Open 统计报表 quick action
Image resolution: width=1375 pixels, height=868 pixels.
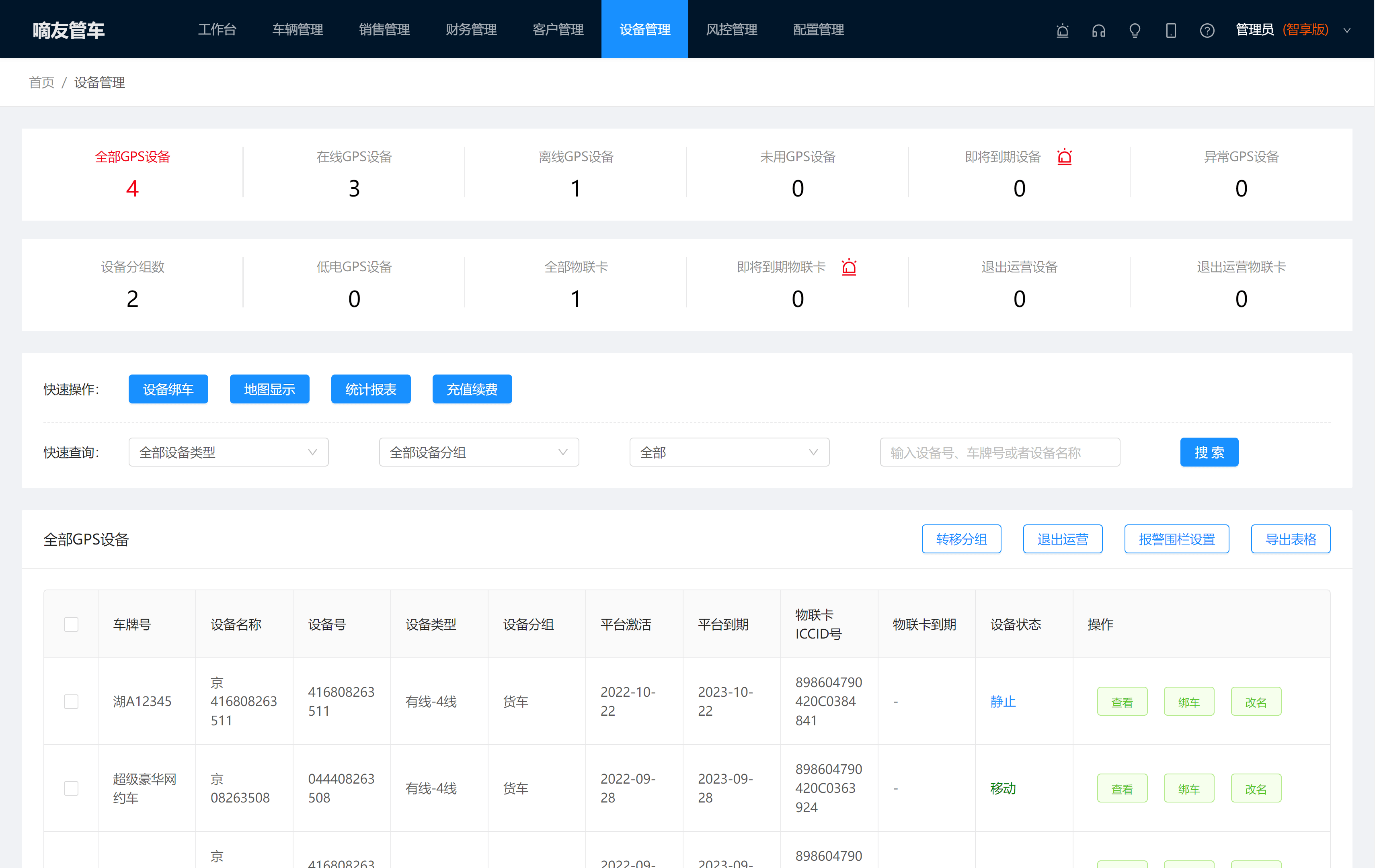click(x=371, y=389)
